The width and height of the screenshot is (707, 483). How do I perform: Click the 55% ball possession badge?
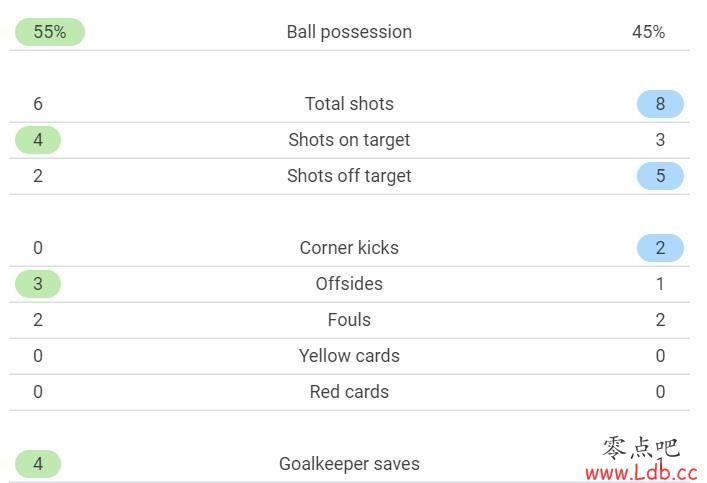(x=50, y=32)
